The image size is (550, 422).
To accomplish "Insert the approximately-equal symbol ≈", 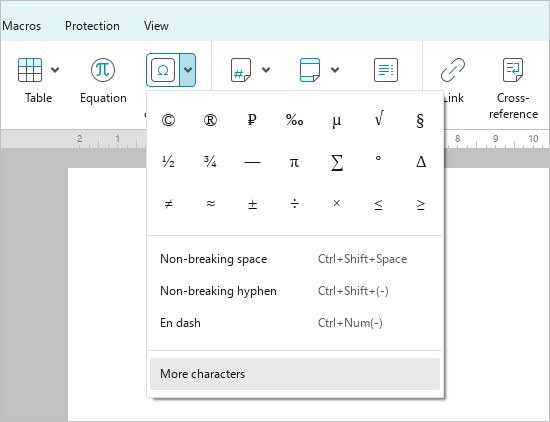I will 210,204.
